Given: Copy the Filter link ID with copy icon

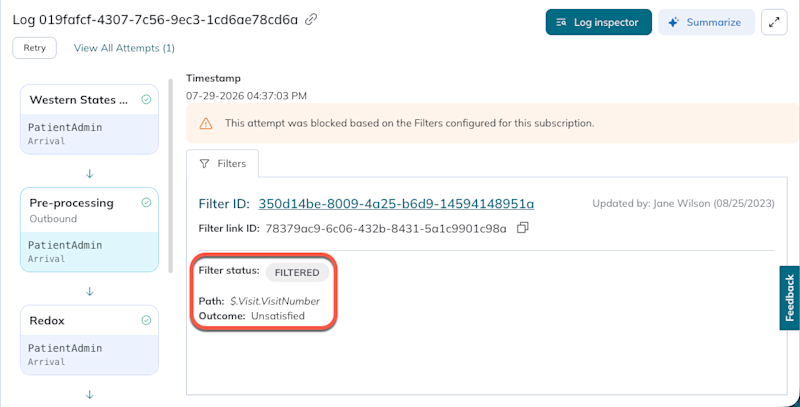Looking at the screenshot, I should click(x=522, y=228).
